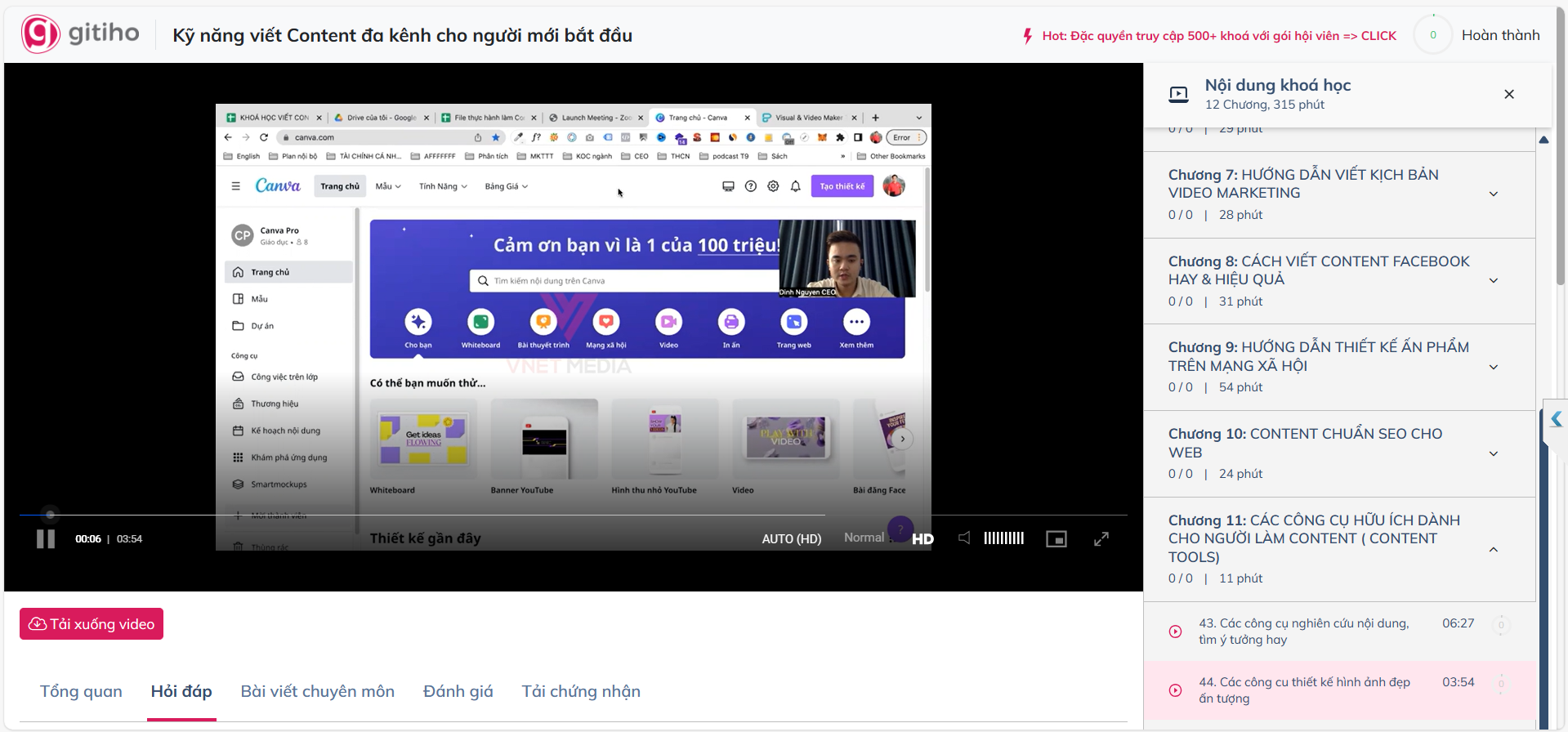Switch the video to fullscreen
Viewport: 1568px width, 732px height.
point(1101,538)
